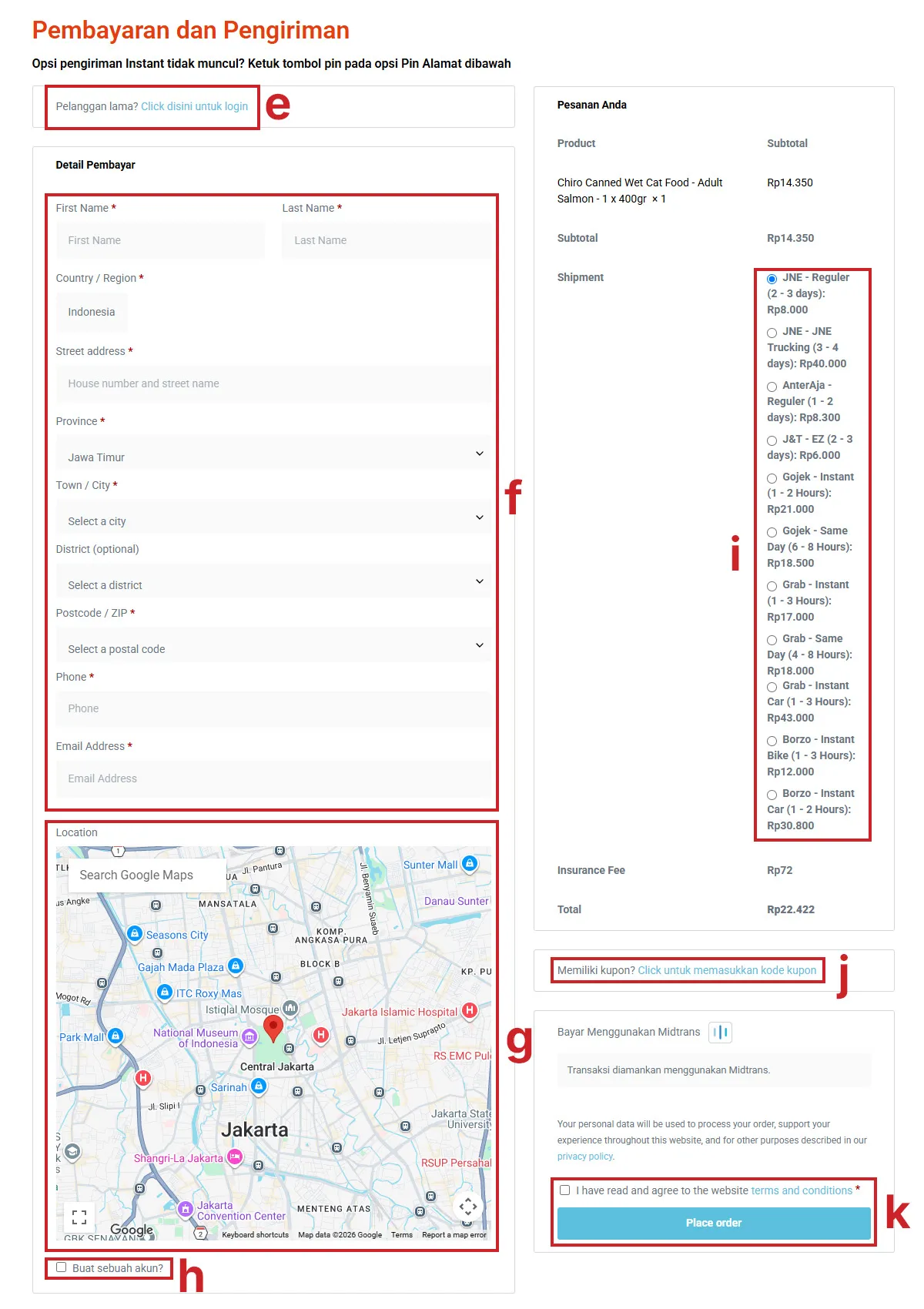Open the terms and conditions link

(802, 1190)
